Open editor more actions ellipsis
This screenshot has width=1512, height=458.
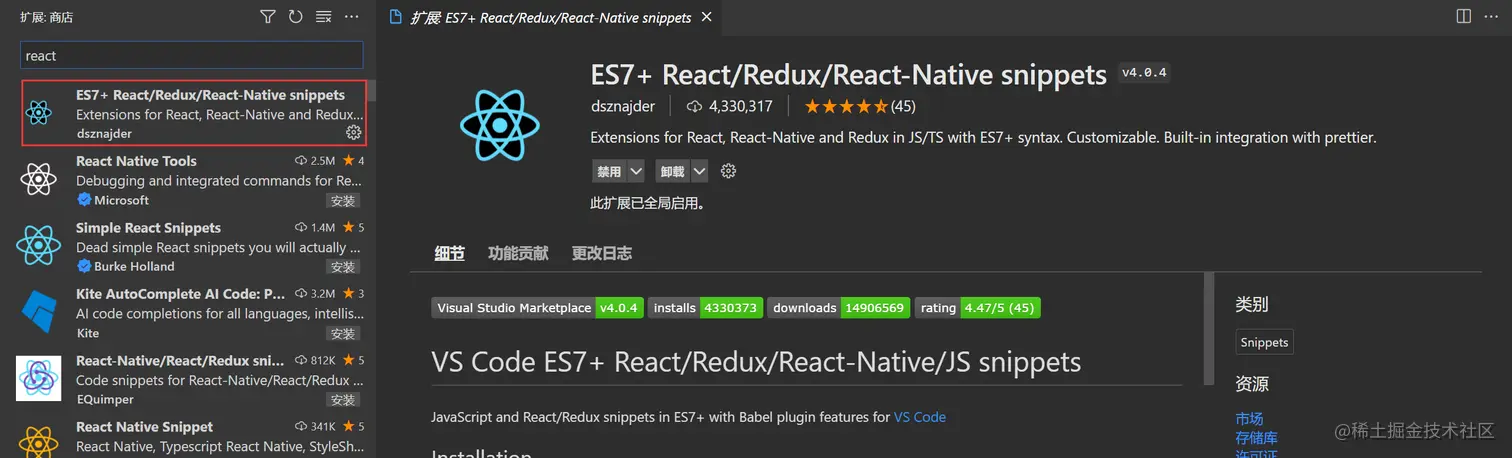click(1493, 16)
